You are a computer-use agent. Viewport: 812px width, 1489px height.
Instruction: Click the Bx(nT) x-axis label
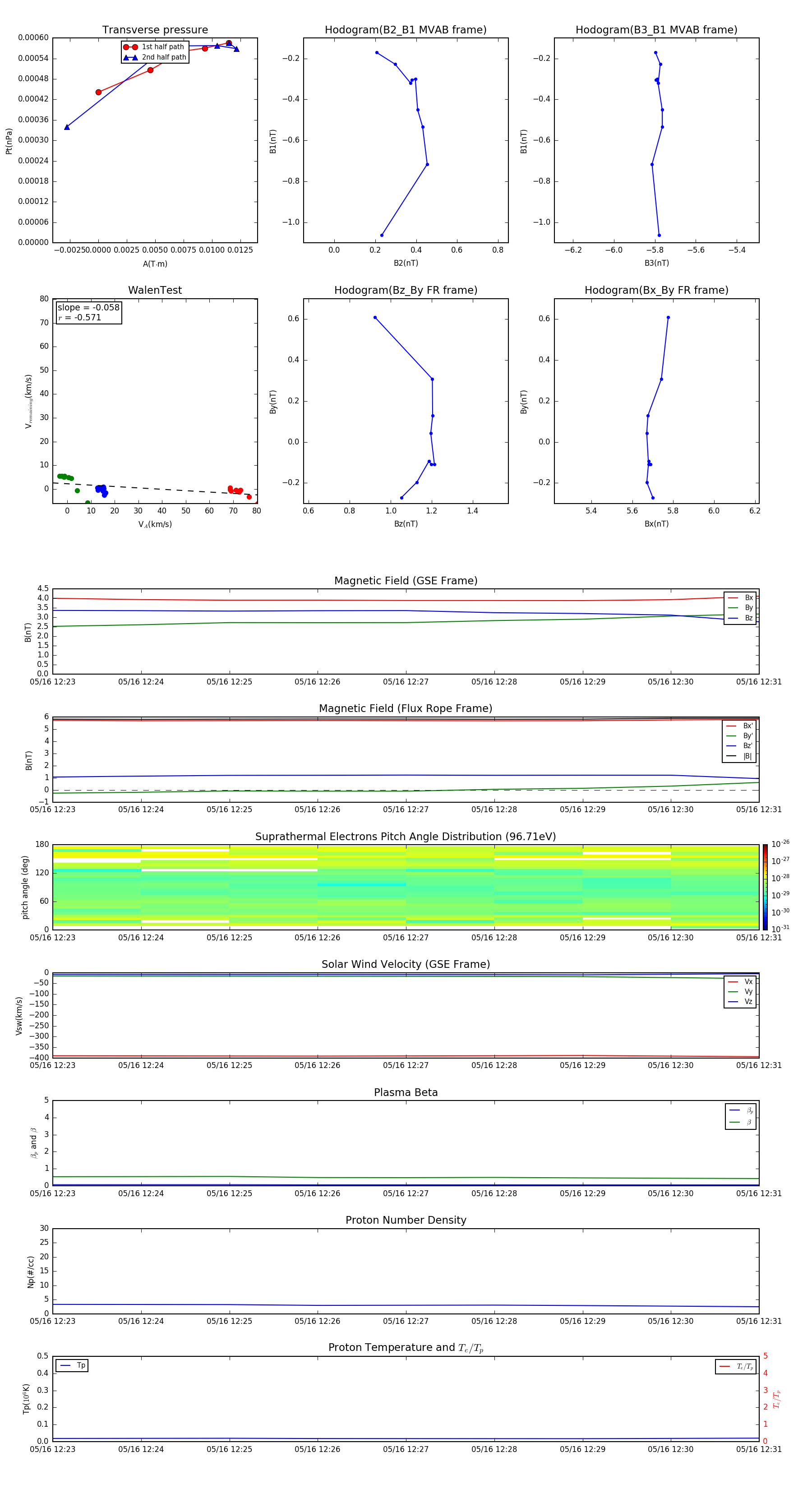coord(656,524)
